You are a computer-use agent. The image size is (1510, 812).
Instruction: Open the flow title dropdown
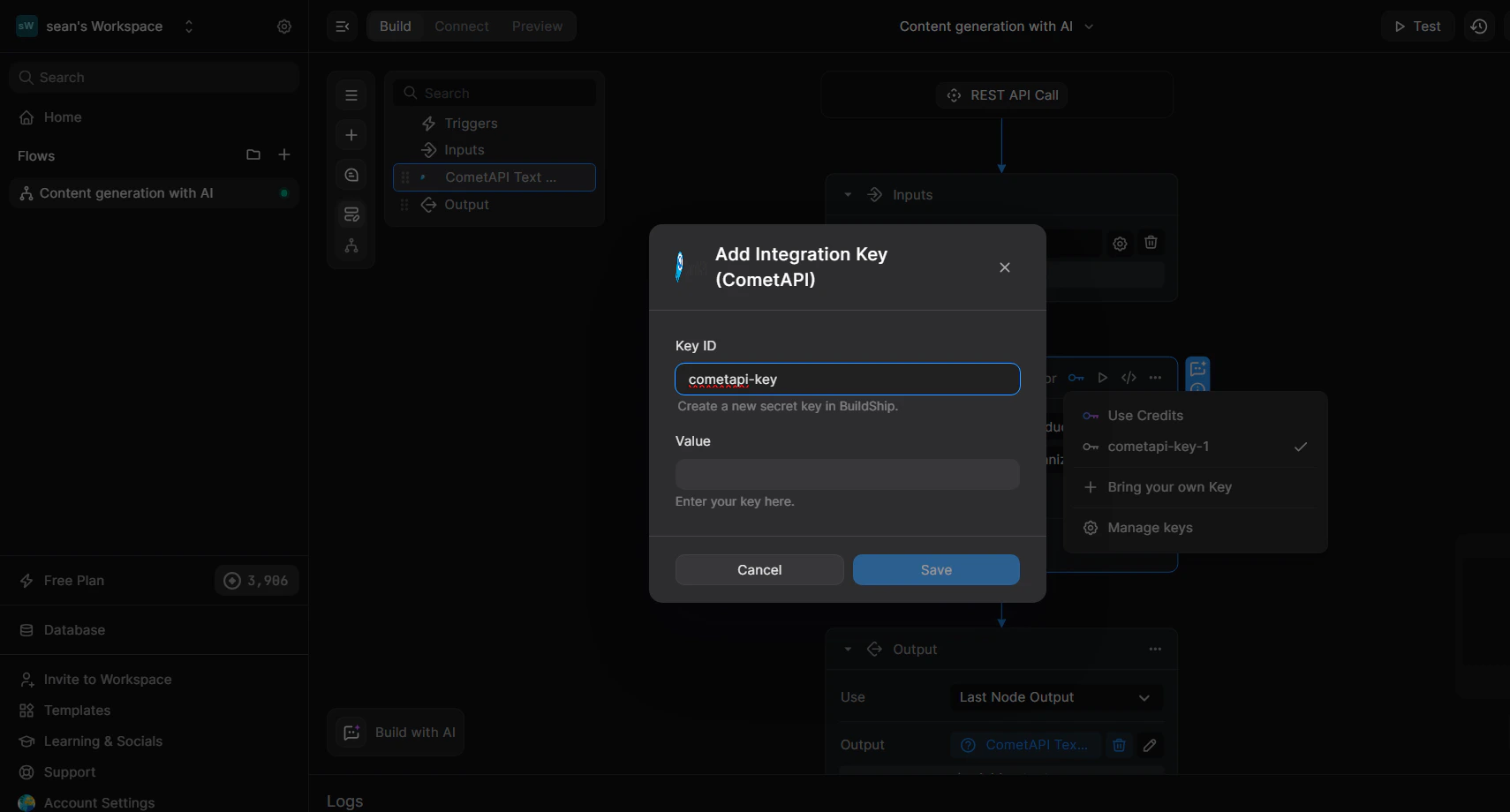997,26
